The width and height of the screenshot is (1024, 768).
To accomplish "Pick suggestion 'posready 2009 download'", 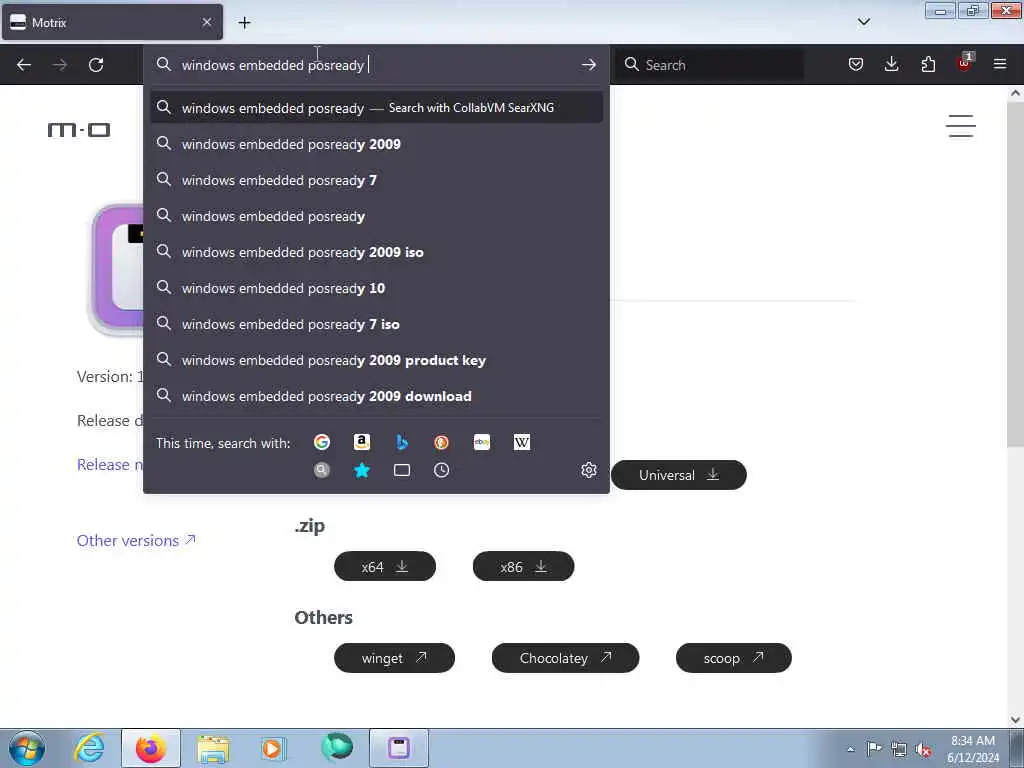I will [x=376, y=396].
